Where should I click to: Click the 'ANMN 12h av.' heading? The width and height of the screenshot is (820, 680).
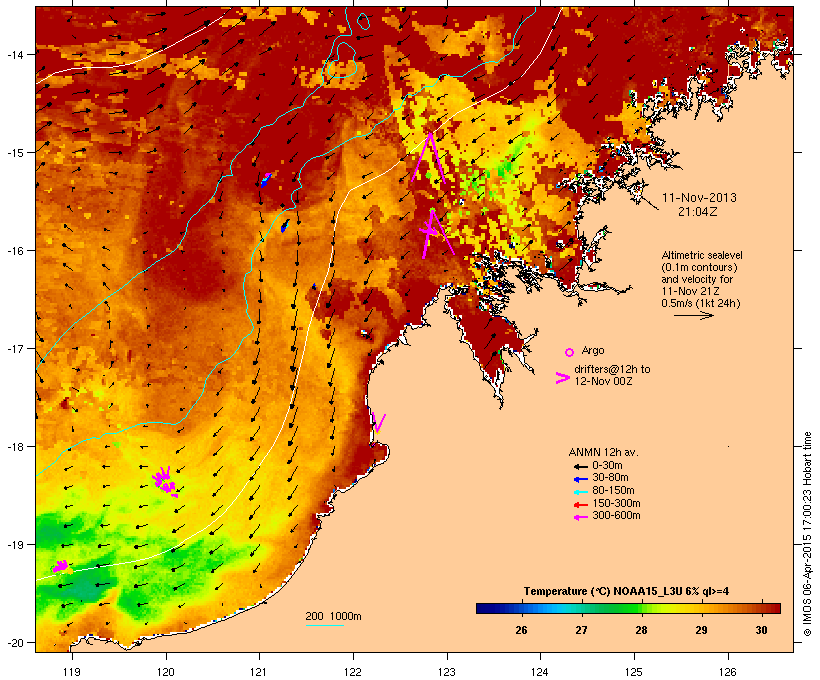point(603,452)
